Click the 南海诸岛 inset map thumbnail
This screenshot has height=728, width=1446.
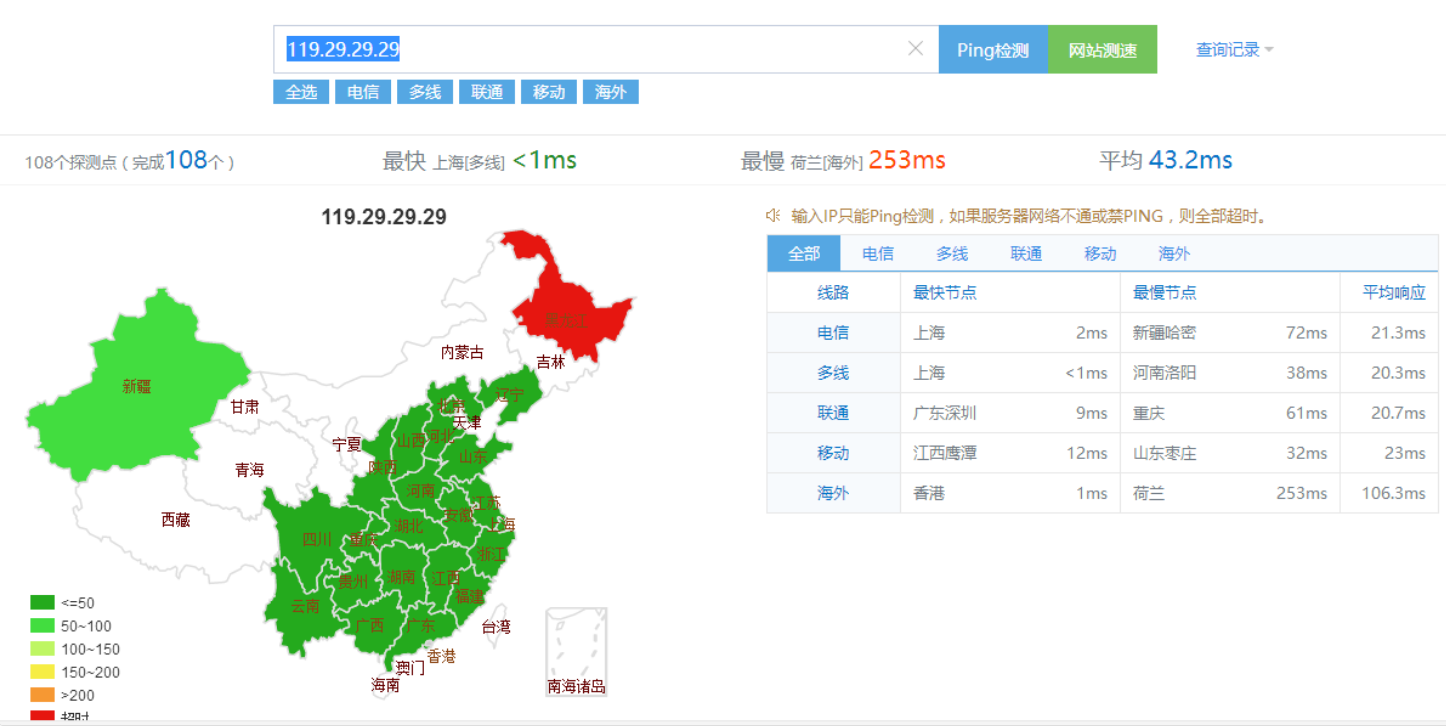[576, 651]
